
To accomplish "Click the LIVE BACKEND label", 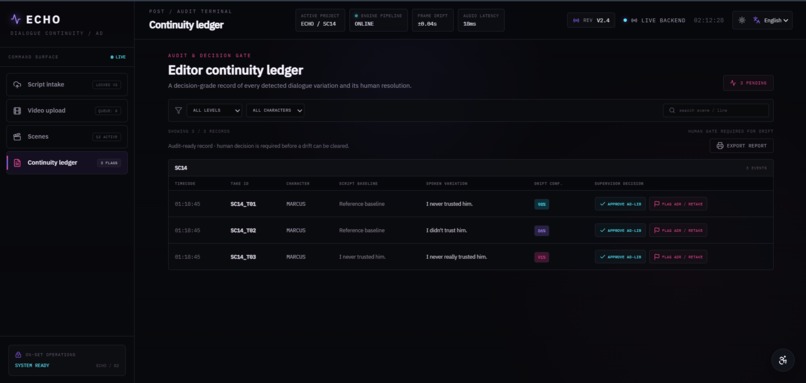I will click(663, 21).
